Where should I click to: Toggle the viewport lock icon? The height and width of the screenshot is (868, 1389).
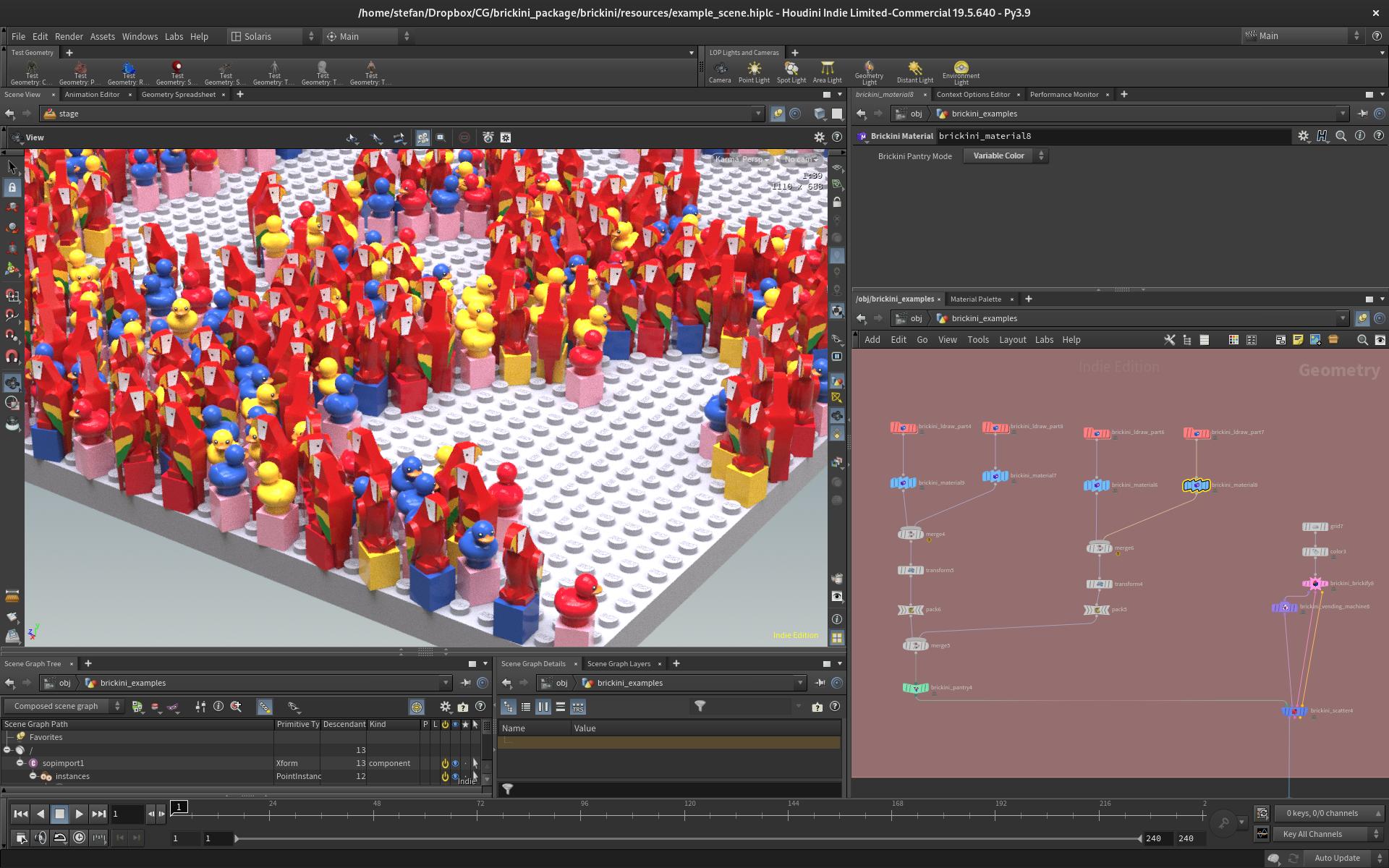pyautogui.click(x=12, y=188)
